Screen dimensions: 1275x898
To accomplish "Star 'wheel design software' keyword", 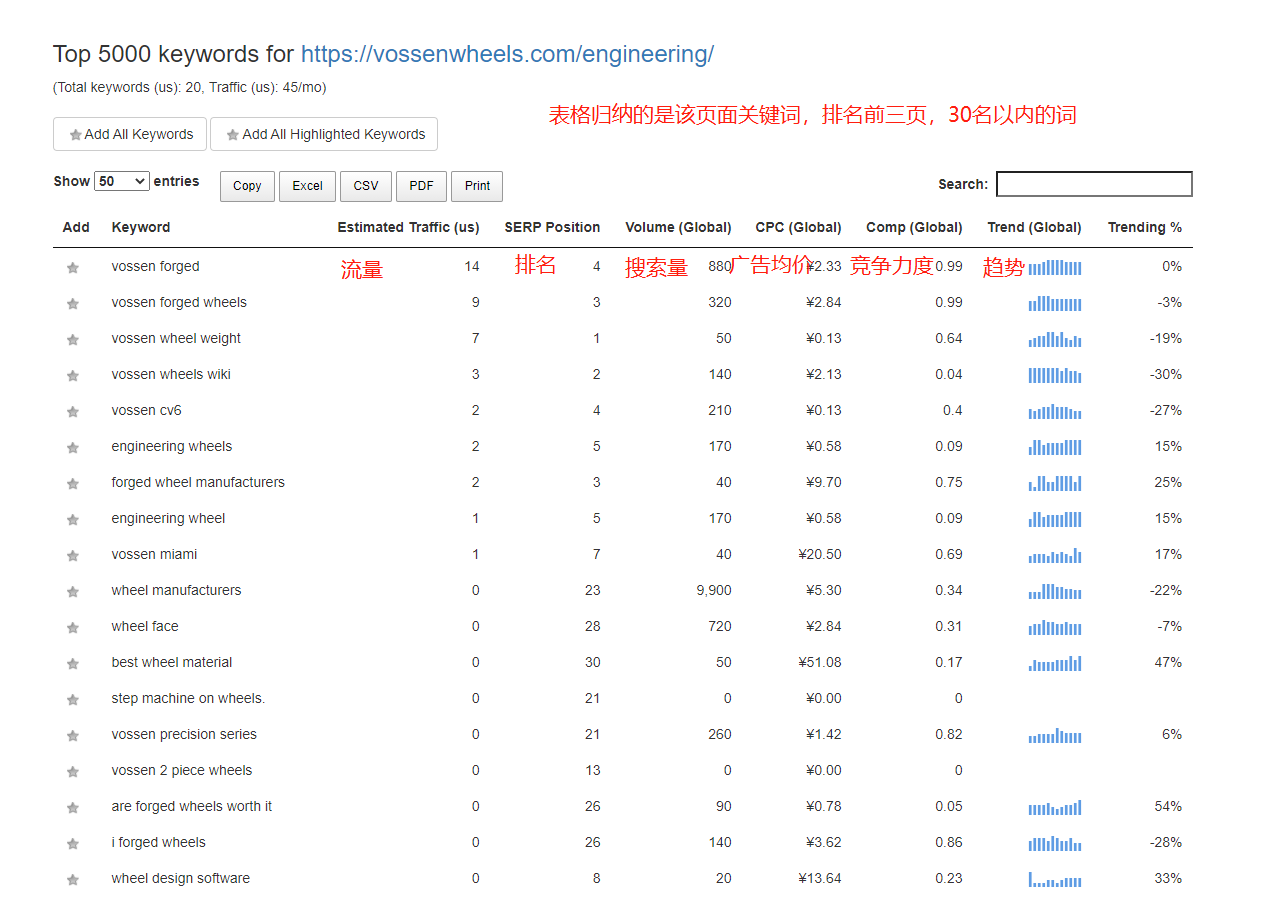I will click(73, 880).
